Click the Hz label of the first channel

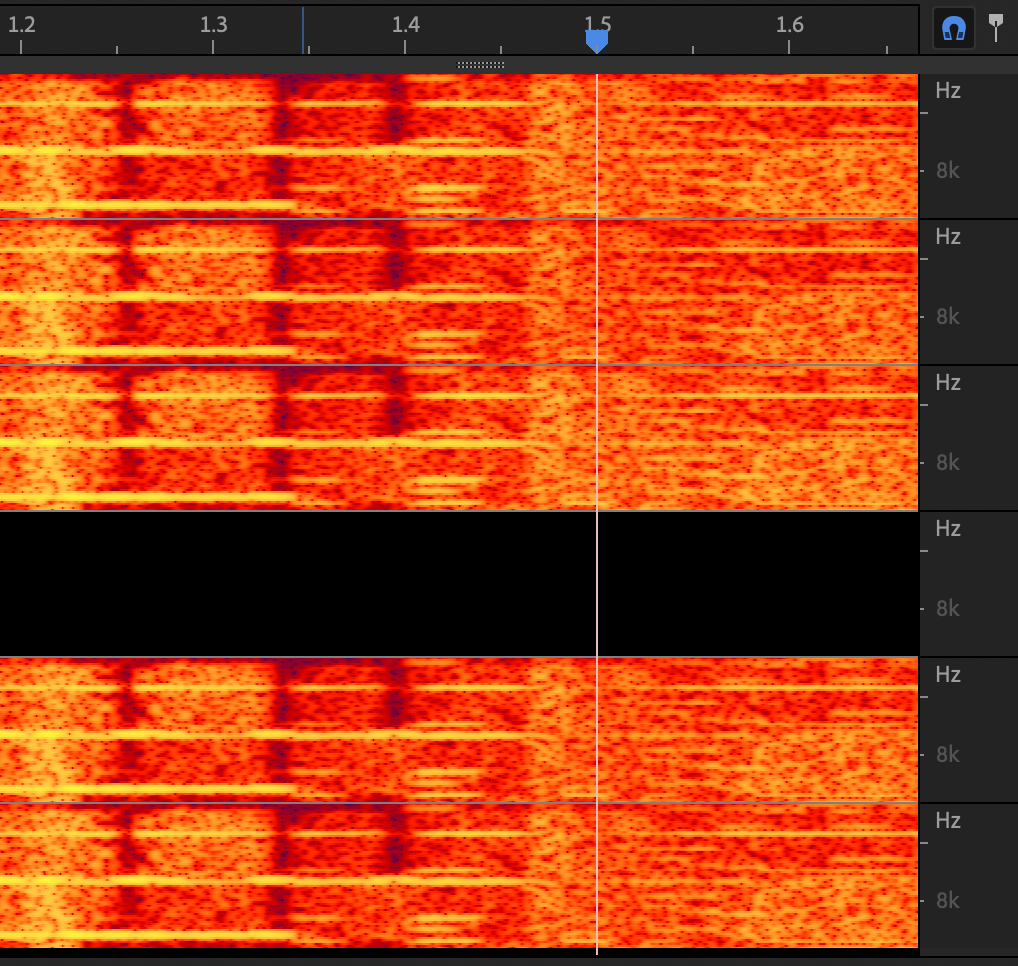(x=948, y=90)
